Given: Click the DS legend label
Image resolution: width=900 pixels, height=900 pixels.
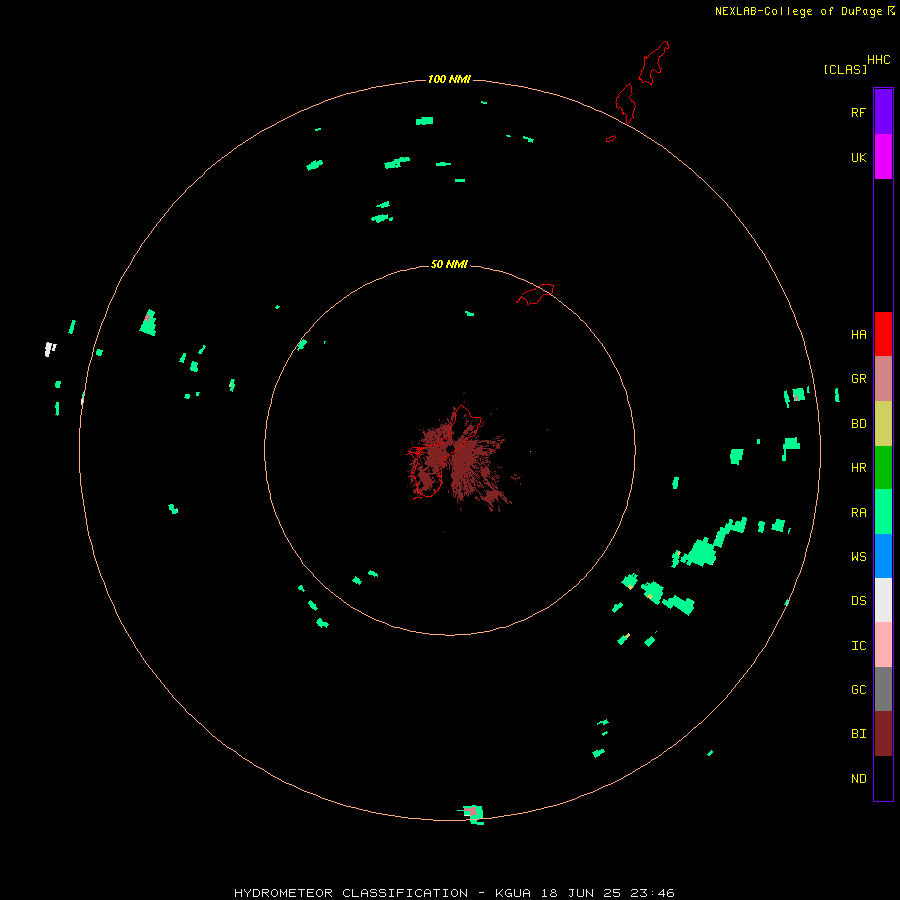Looking at the screenshot, I should click(858, 600).
